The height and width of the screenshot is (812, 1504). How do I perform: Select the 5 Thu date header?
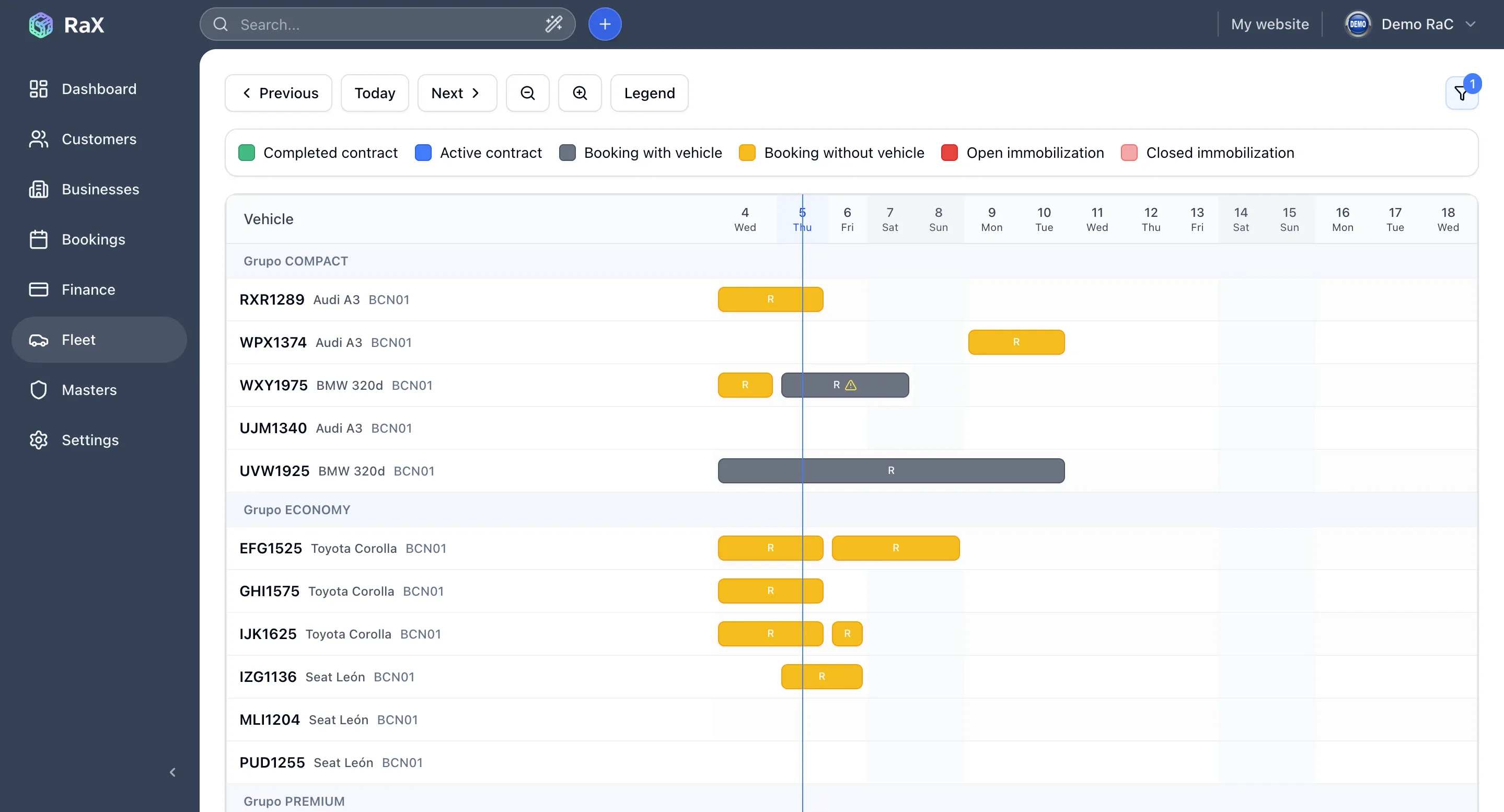coord(802,219)
